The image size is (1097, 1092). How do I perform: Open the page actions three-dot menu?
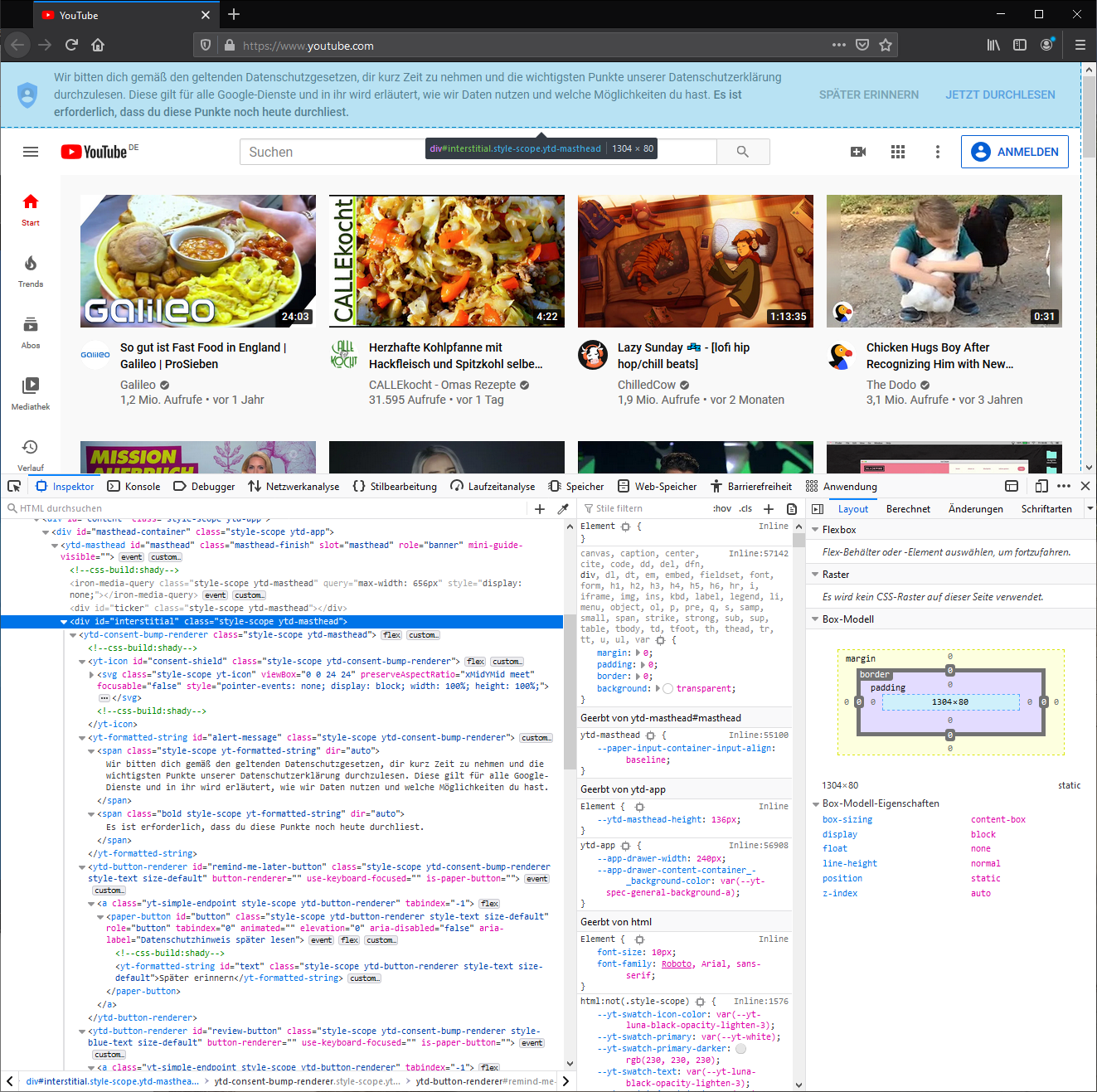(x=839, y=45)
